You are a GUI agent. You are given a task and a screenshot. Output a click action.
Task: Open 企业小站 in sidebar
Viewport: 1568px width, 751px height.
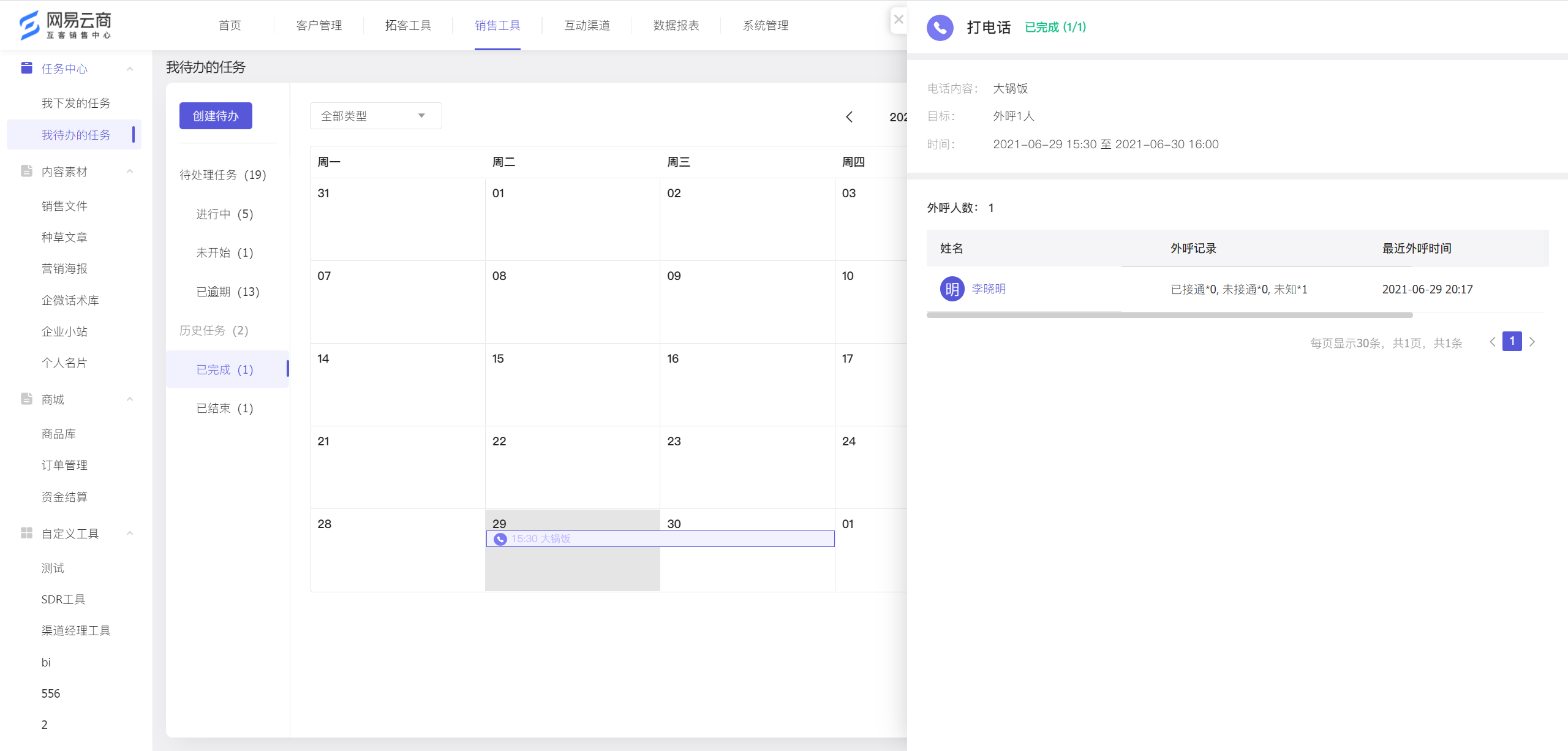pyautogui.click(x=64, y=331)
